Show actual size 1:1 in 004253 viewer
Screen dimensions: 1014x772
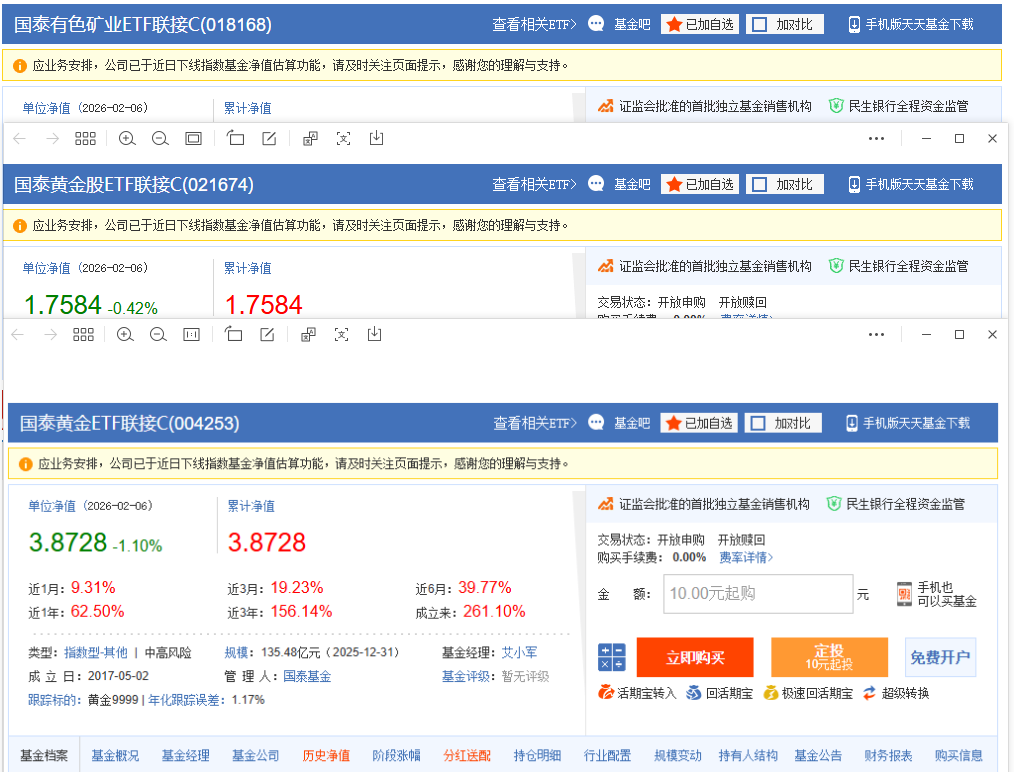coord(191,334)
